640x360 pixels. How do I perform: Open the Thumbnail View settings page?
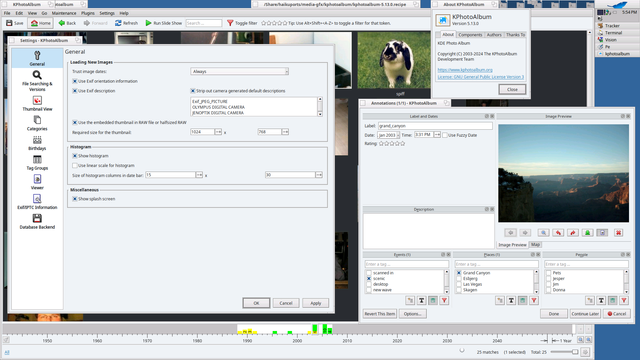pos(37,103)
